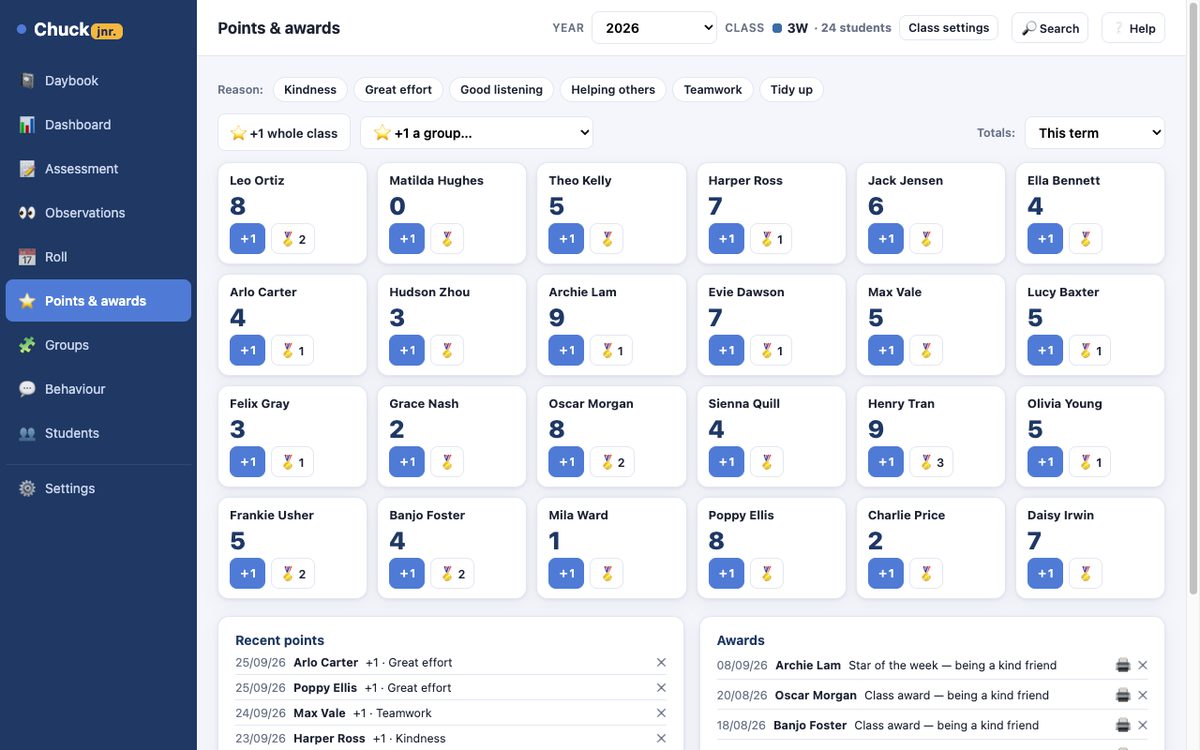
Task: Open the Year 2026 dropdown
Action: (x=654, y=28)
